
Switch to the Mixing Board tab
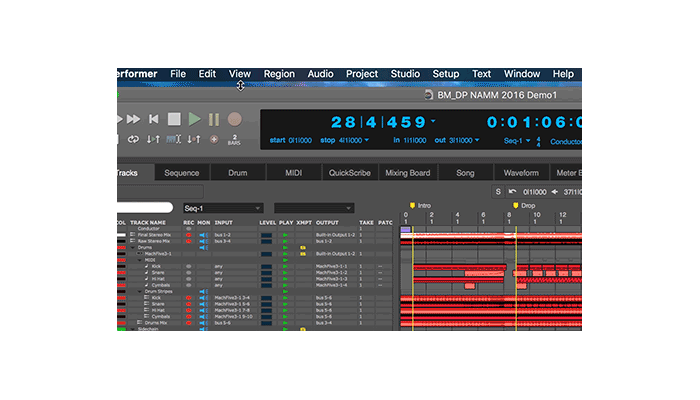[408, 173]
